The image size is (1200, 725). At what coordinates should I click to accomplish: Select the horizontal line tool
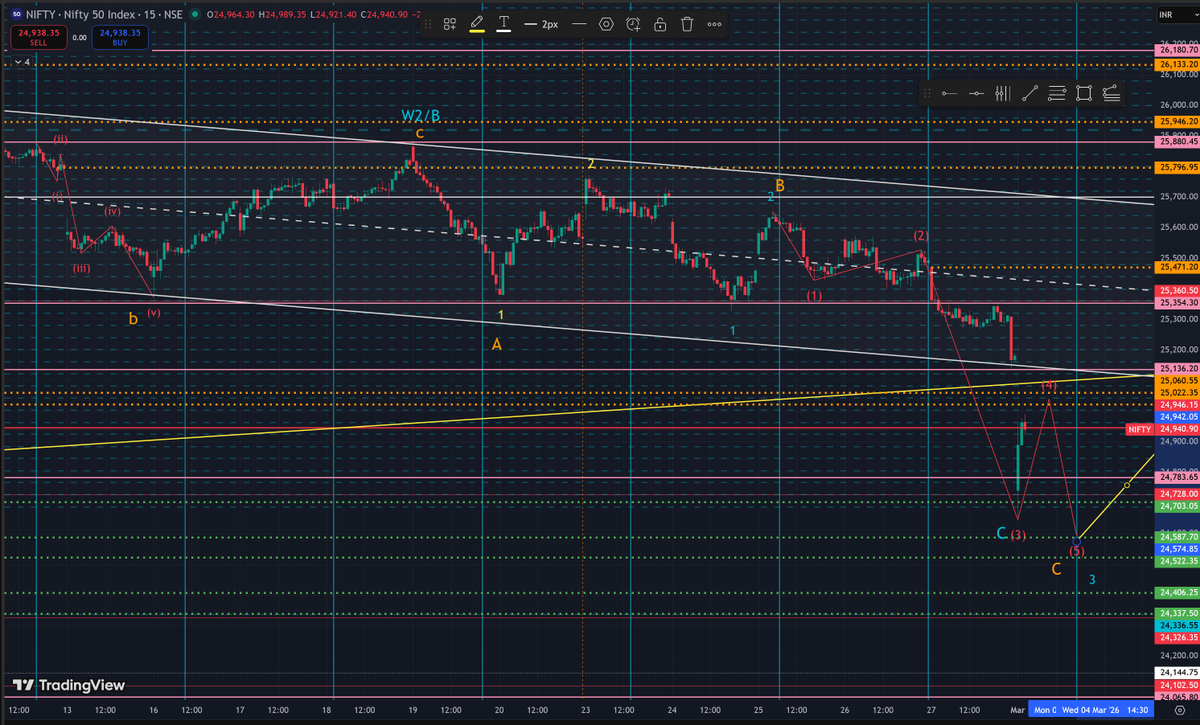click(x=977, y=93)
